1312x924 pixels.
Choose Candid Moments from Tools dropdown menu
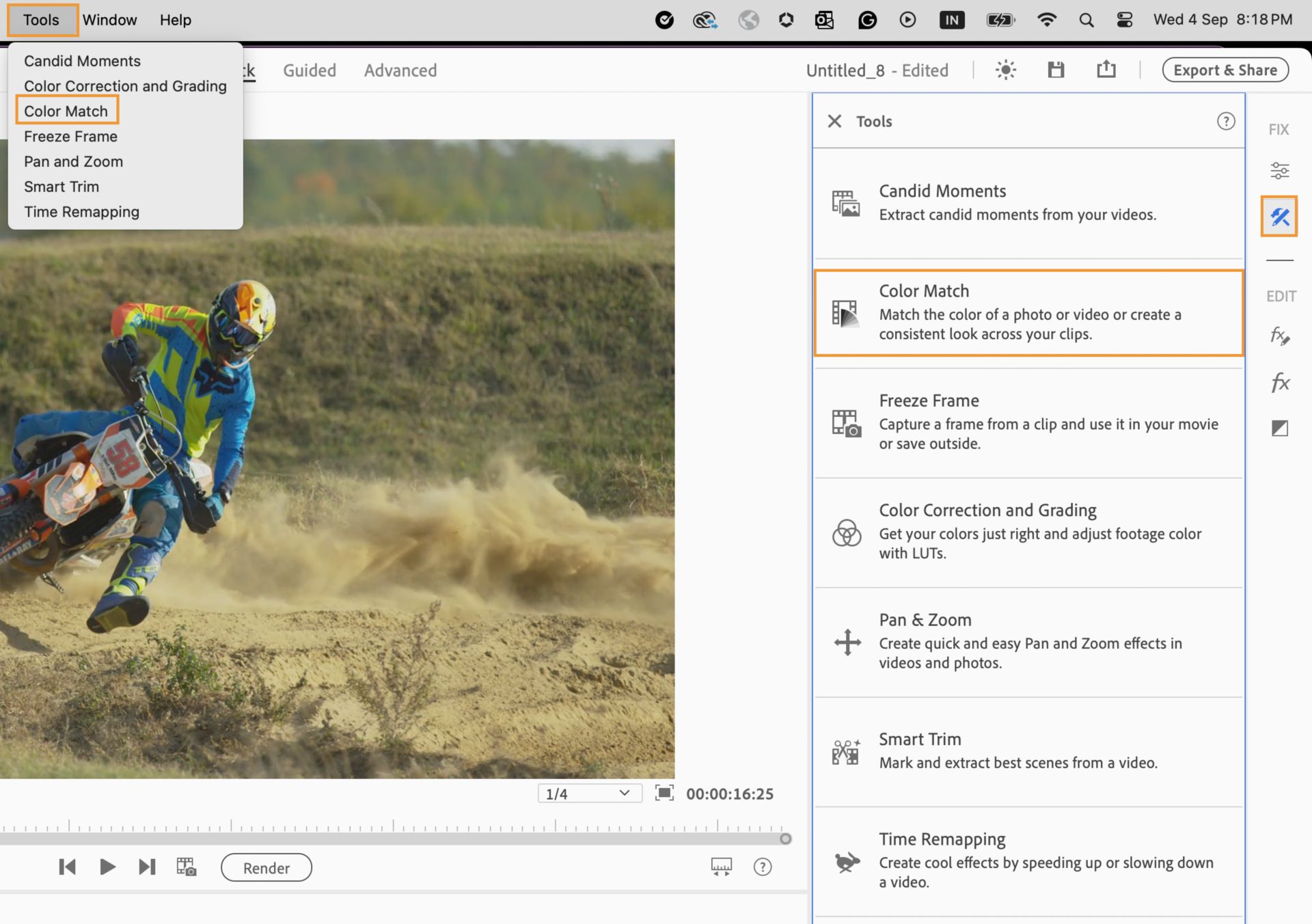[x=82, y=61]
